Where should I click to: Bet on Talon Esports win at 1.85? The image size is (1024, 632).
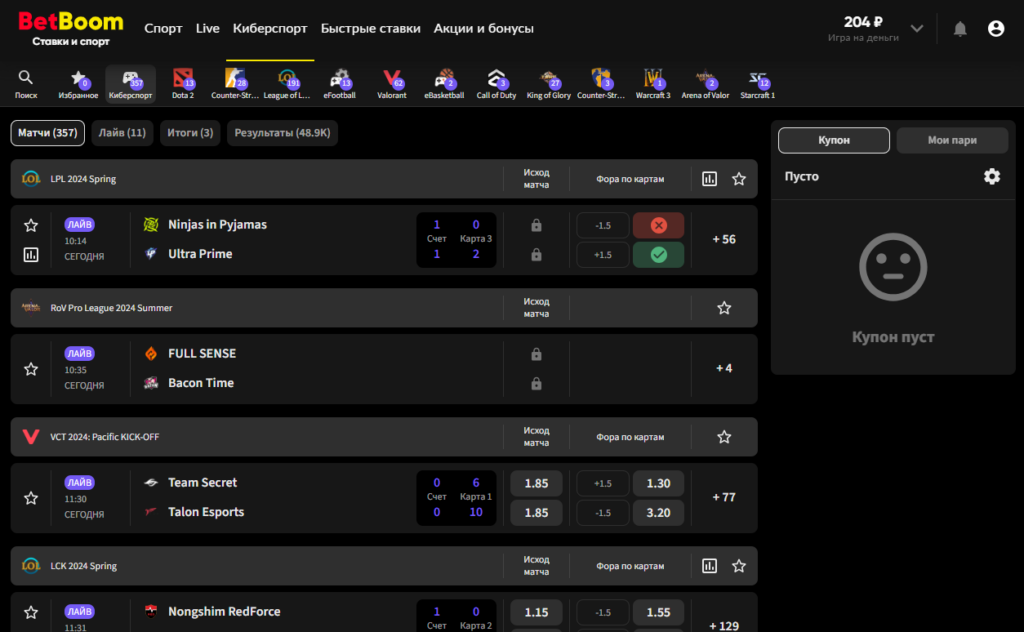pos(536,513)
